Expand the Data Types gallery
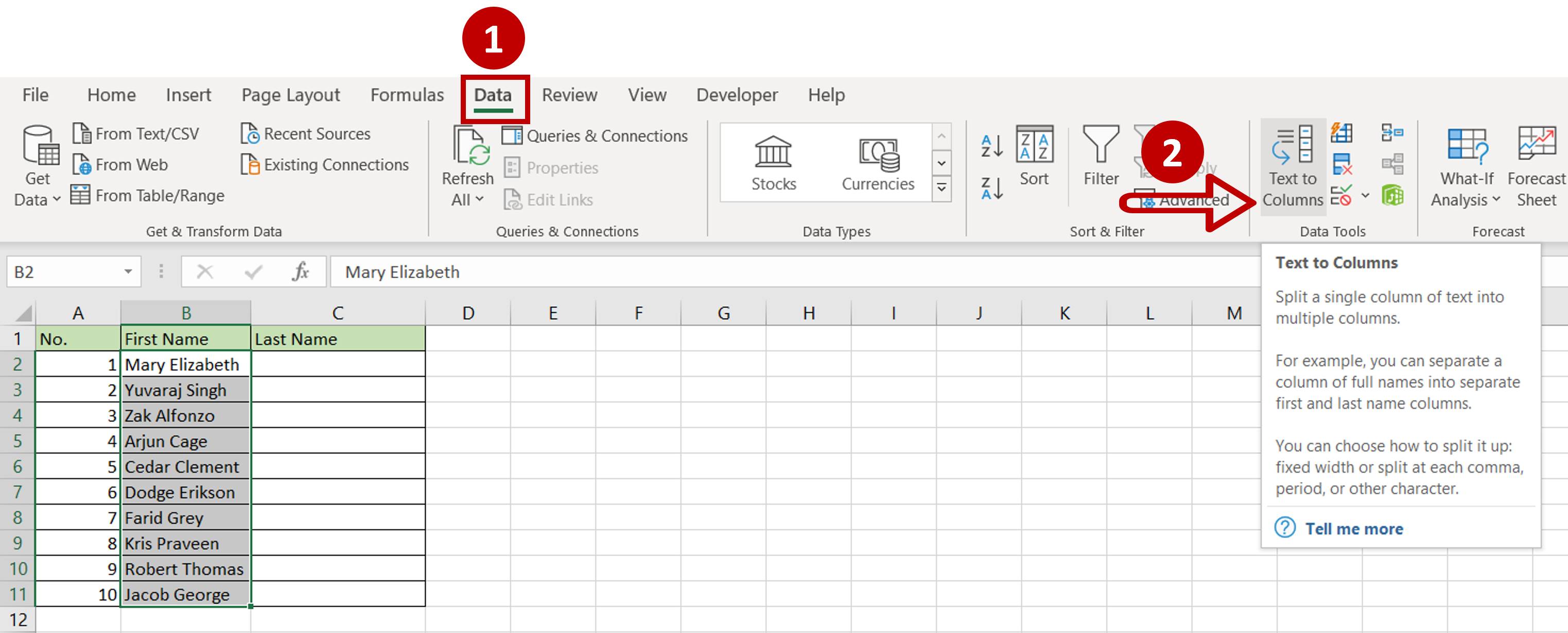 point(942,189)
